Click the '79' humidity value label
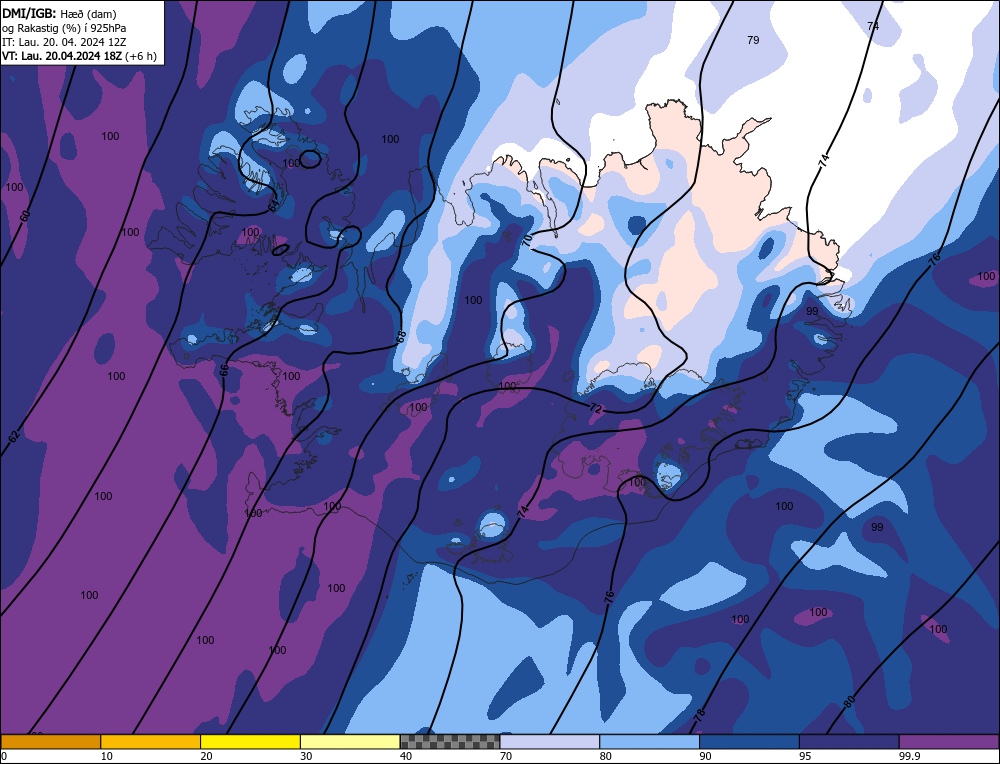1000x764 pixels. [x=753, y=40]
